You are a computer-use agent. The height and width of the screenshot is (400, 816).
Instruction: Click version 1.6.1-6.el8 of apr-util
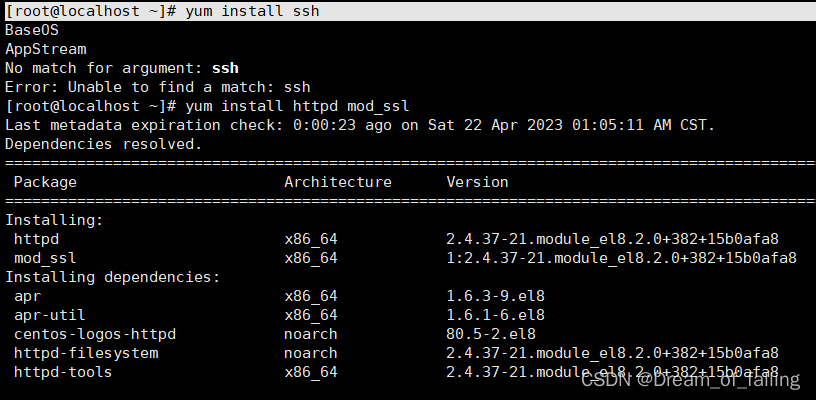pos(495,315)
